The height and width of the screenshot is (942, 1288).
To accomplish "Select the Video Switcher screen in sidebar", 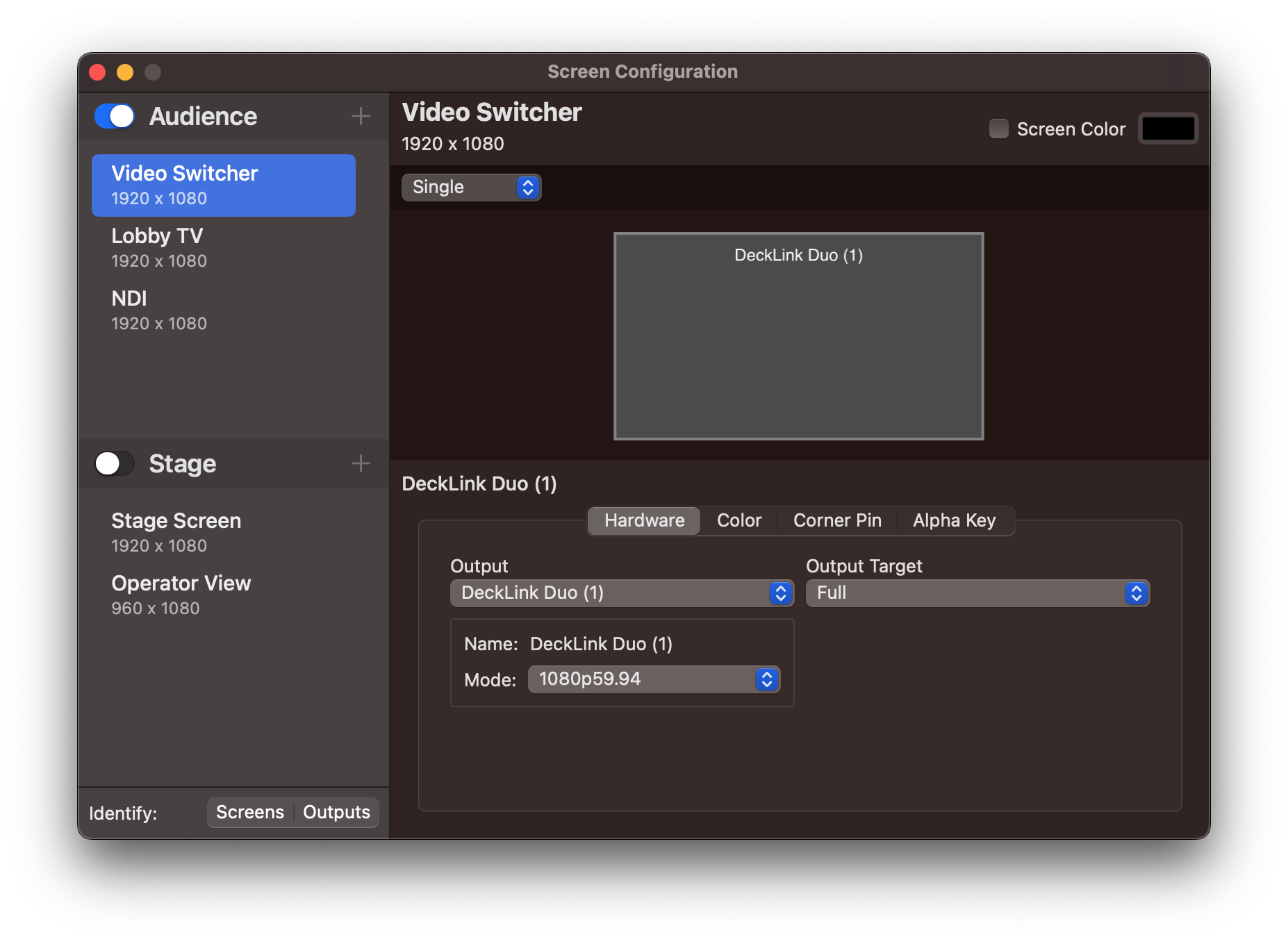I will 224,185.
